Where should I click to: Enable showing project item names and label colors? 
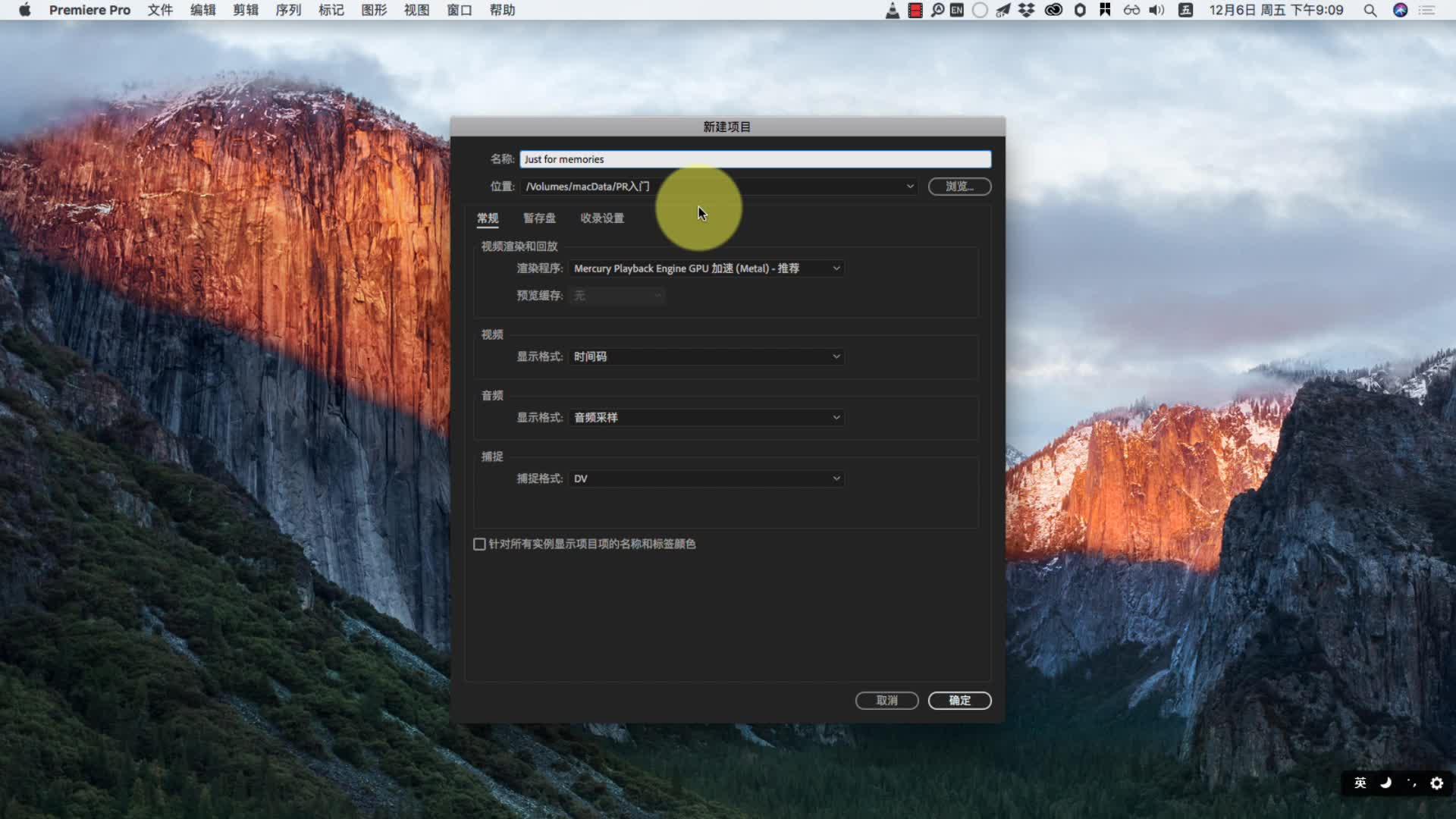point(479,544)
